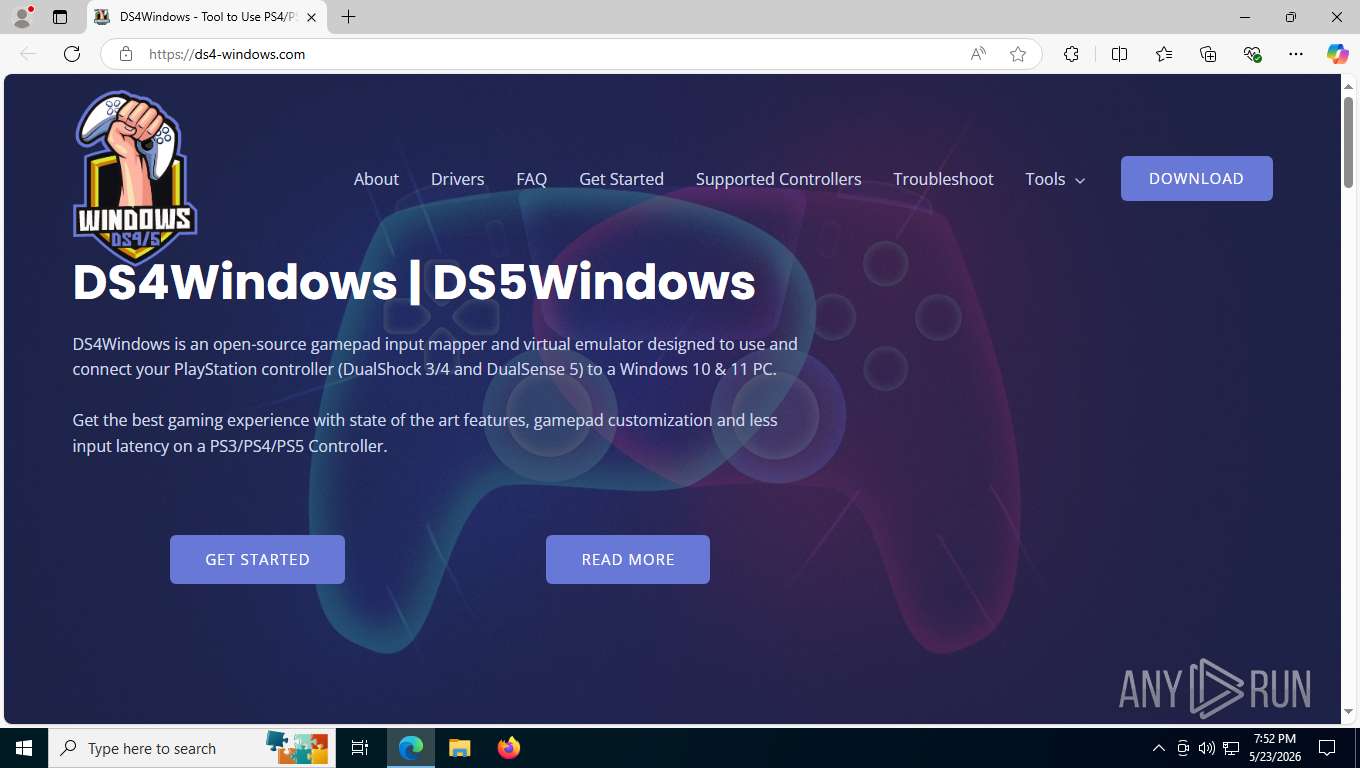Open the Troubleshoot page
This screenshot has height=768, width=1360.
(943, 179)
